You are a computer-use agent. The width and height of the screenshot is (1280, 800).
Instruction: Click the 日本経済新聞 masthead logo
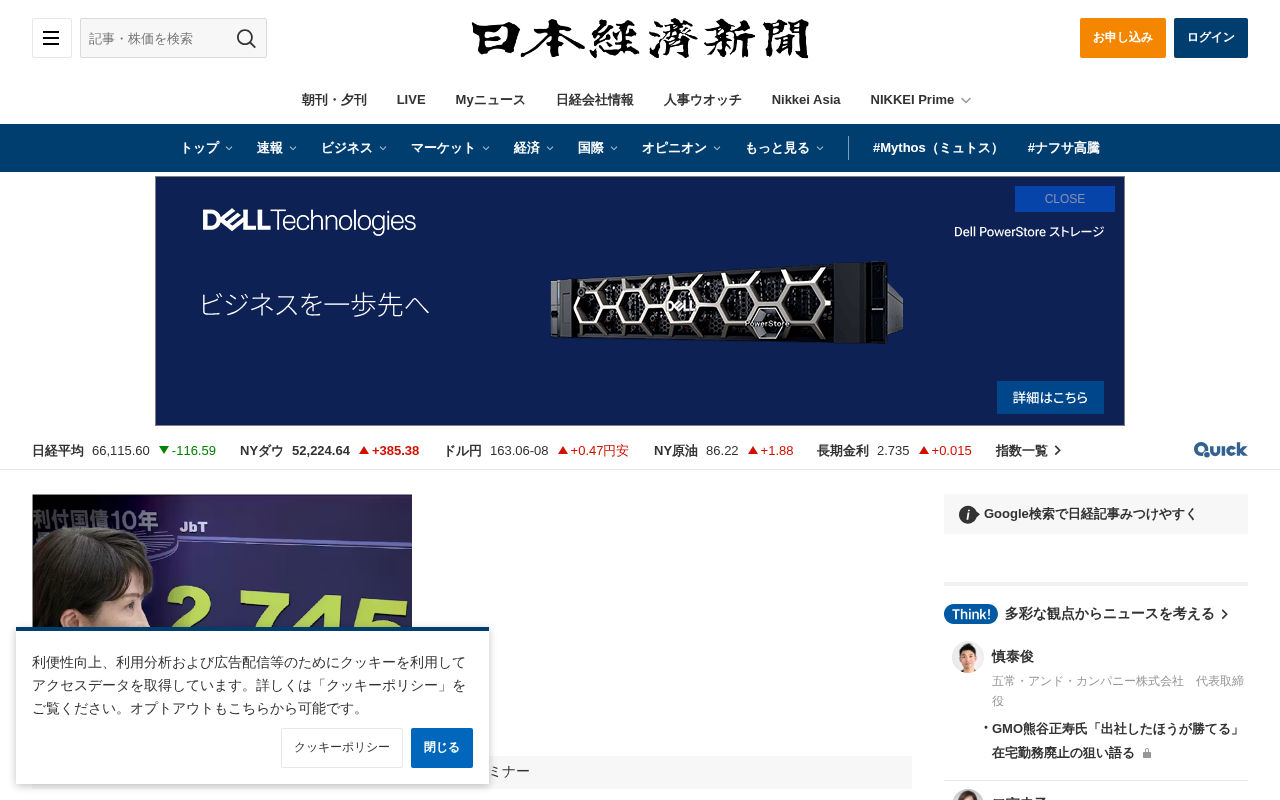coord(640,38)
